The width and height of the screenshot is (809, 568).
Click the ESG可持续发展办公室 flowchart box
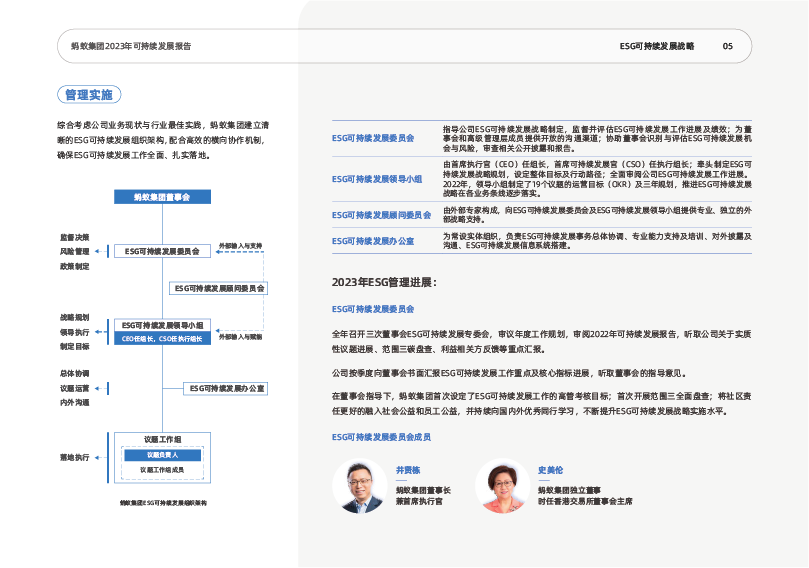[x=227, y=387]
